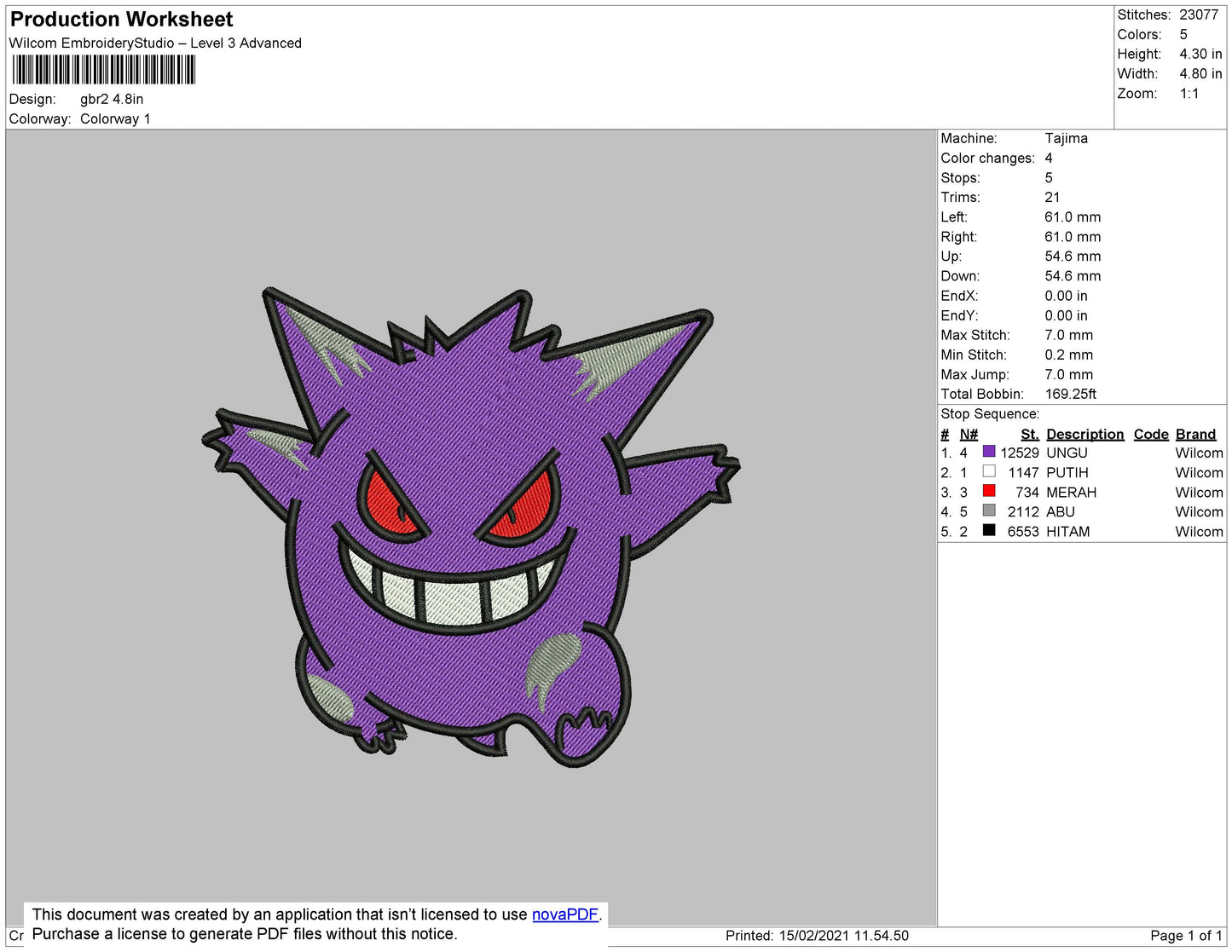This screenshot has height=952, width=1232.
Task: Click the UNGU description text
Action: pyautogui.click(x=1067, y=453)
